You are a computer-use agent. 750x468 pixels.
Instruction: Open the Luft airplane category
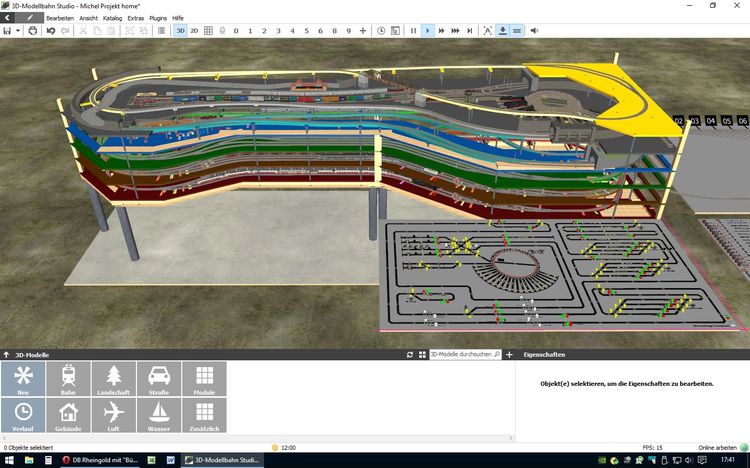[113, 415]
